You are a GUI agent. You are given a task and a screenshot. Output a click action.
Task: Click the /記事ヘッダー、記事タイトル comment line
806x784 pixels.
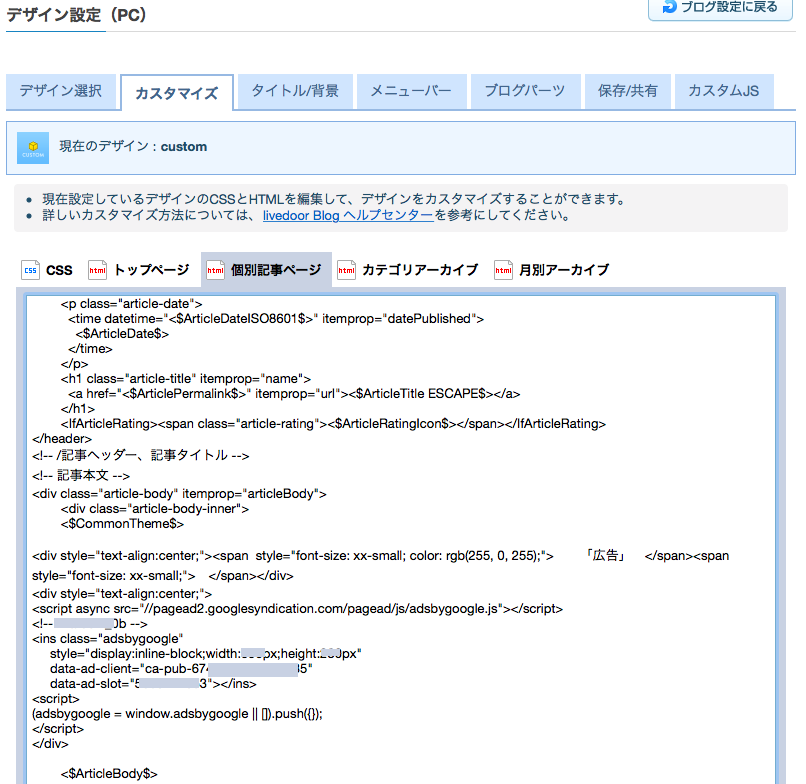tap(140, 455)
